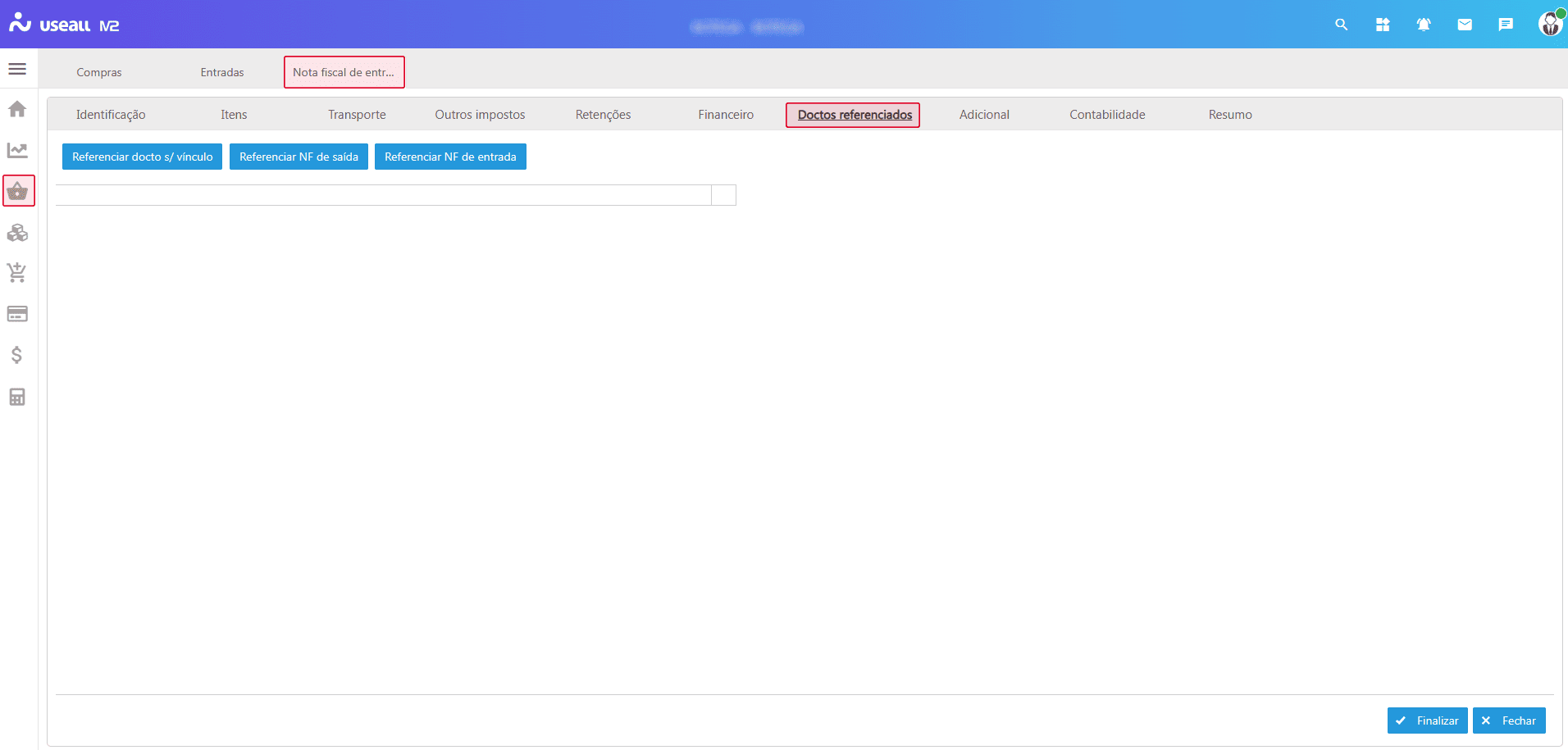
Task: Switch to the Itens tab
Action: point(234,115)
